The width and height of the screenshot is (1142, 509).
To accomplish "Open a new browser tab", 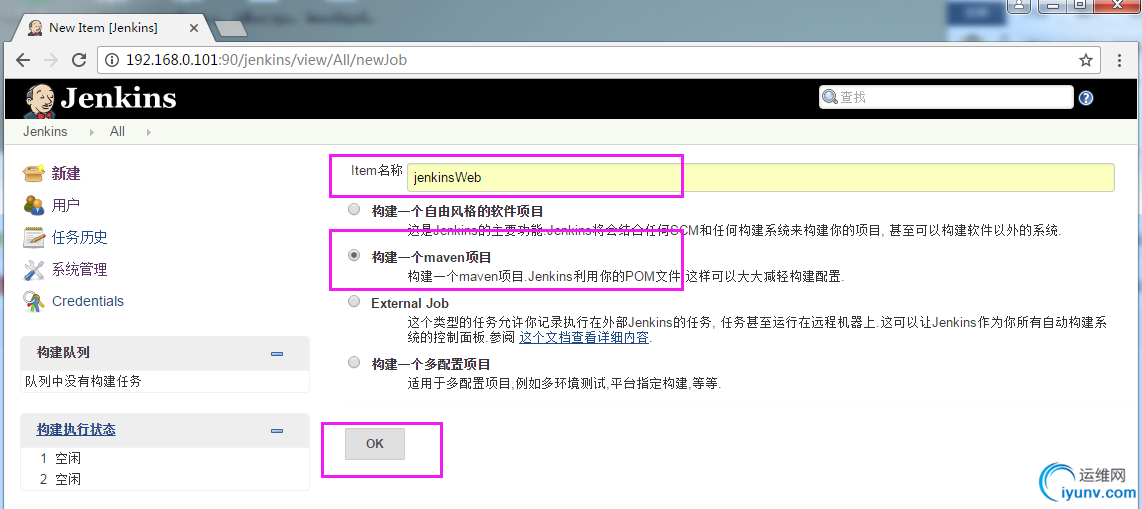I will [231, 28].
